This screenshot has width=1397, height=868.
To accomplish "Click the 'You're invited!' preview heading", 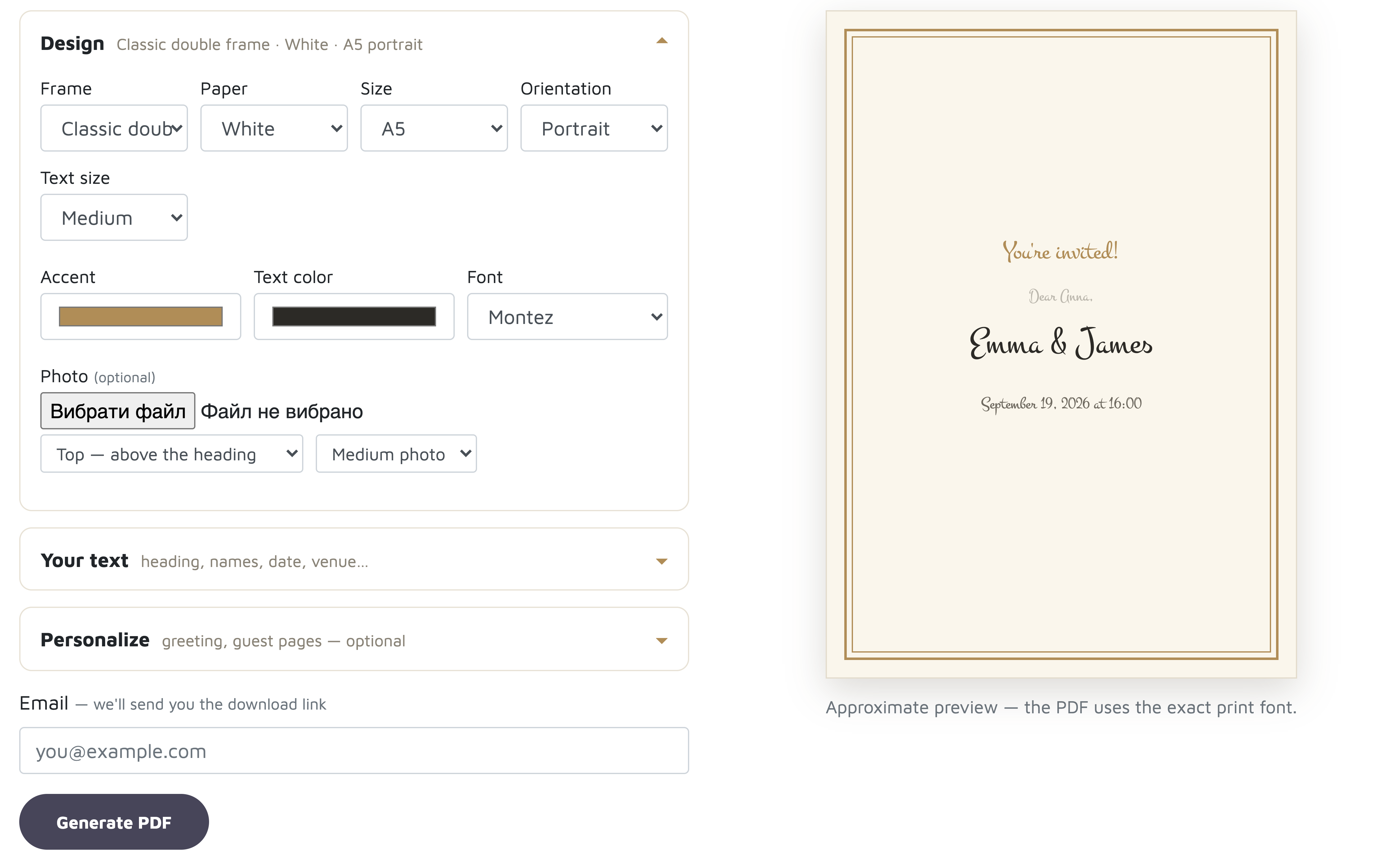I will tap(1060, 251).
